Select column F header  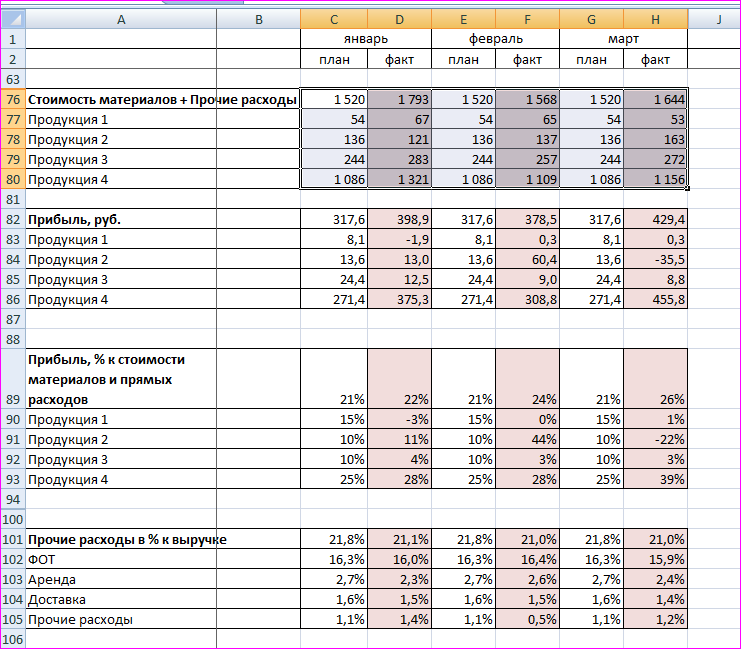pyautogui.click(x=527, y=19)
